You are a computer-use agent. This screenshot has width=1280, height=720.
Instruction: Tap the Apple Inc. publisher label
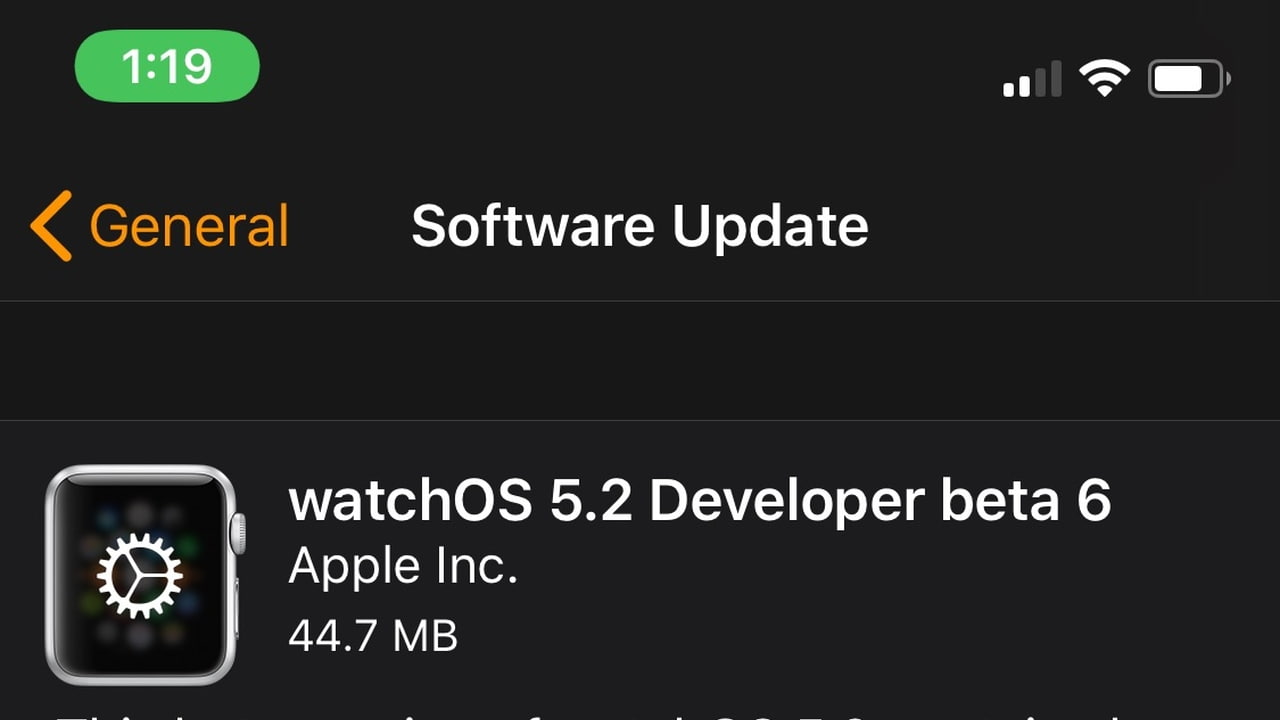click(403, 568)
